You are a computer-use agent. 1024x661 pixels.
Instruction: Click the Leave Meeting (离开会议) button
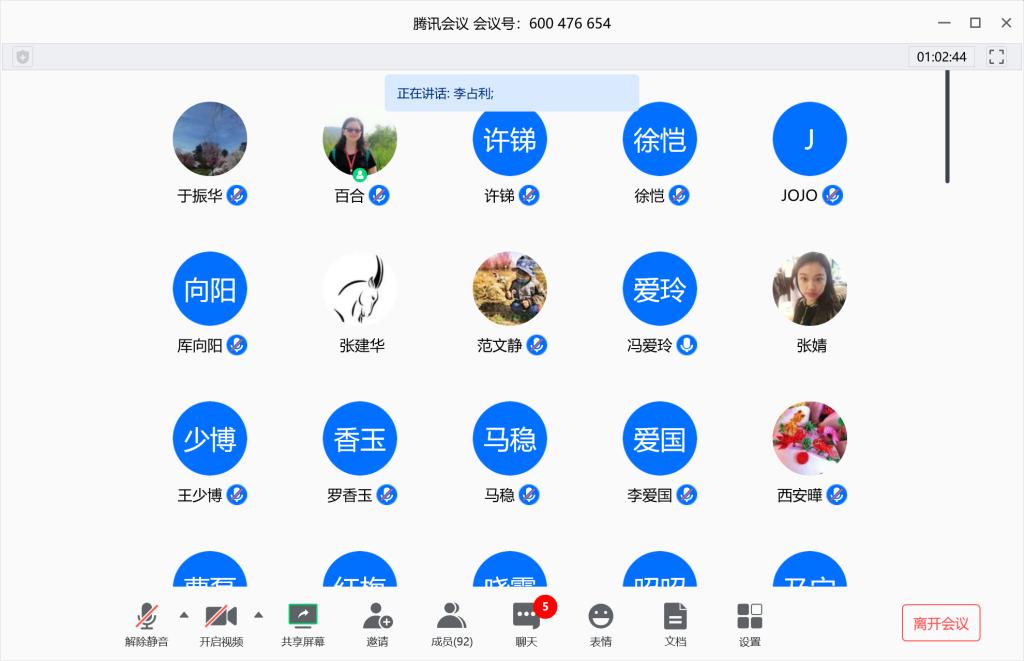coord(940,623)
